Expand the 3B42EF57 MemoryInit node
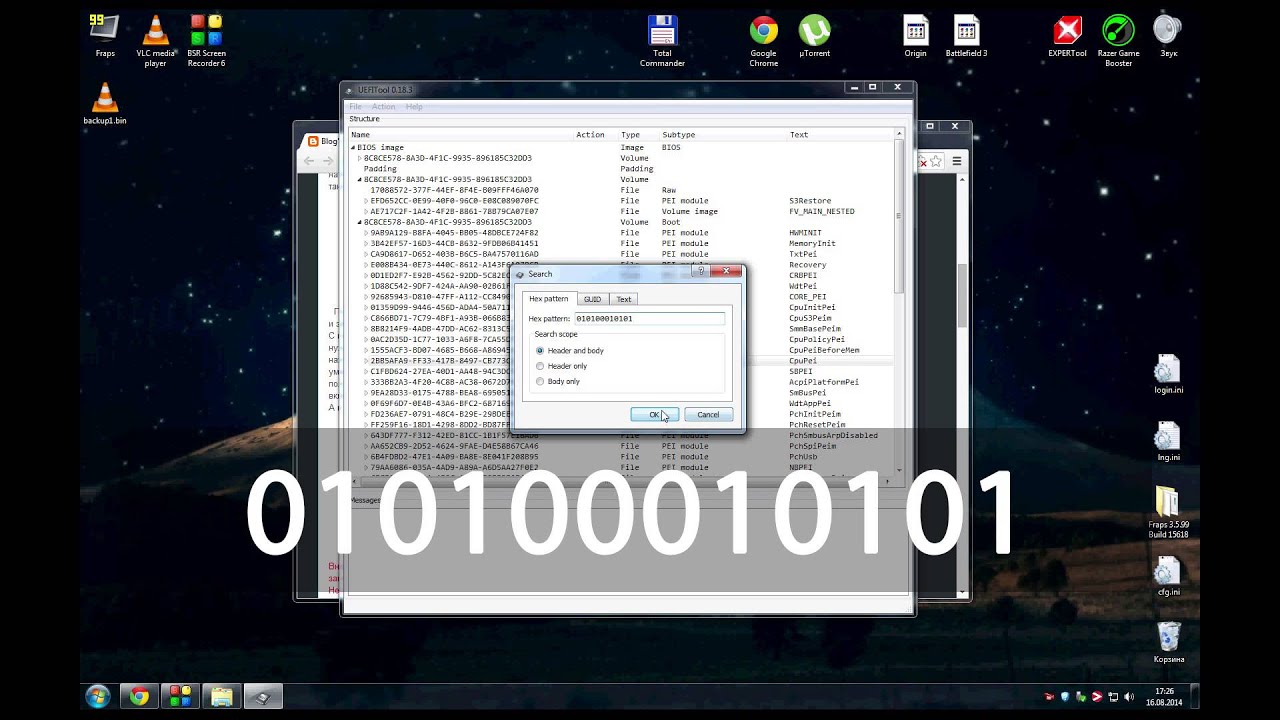The height and width of the screenshot is (720, 1280). click(x=366, y=244)
